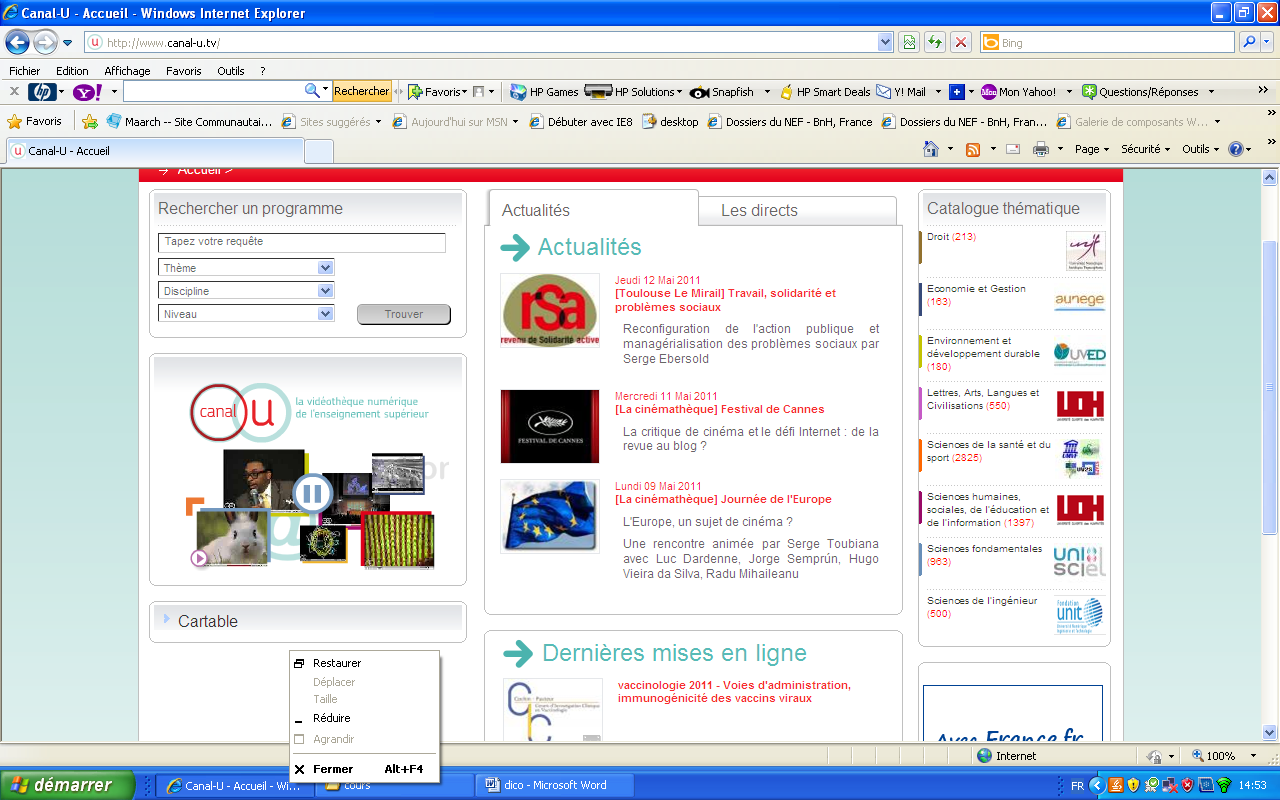Open HP Smart Deals toolbar item
Image resolution: width=1280 pixels, height=800 pixels.
824,92
